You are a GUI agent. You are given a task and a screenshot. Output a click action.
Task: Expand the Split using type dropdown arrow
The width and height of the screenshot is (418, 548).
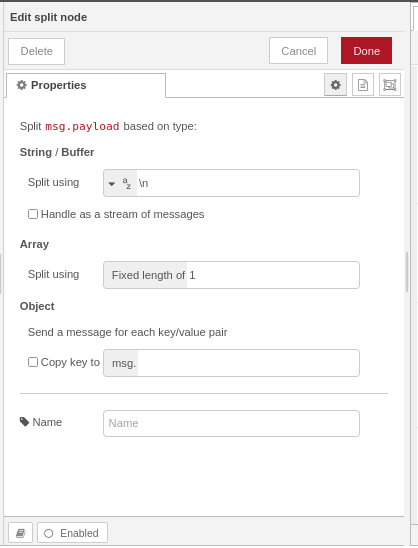112,183
